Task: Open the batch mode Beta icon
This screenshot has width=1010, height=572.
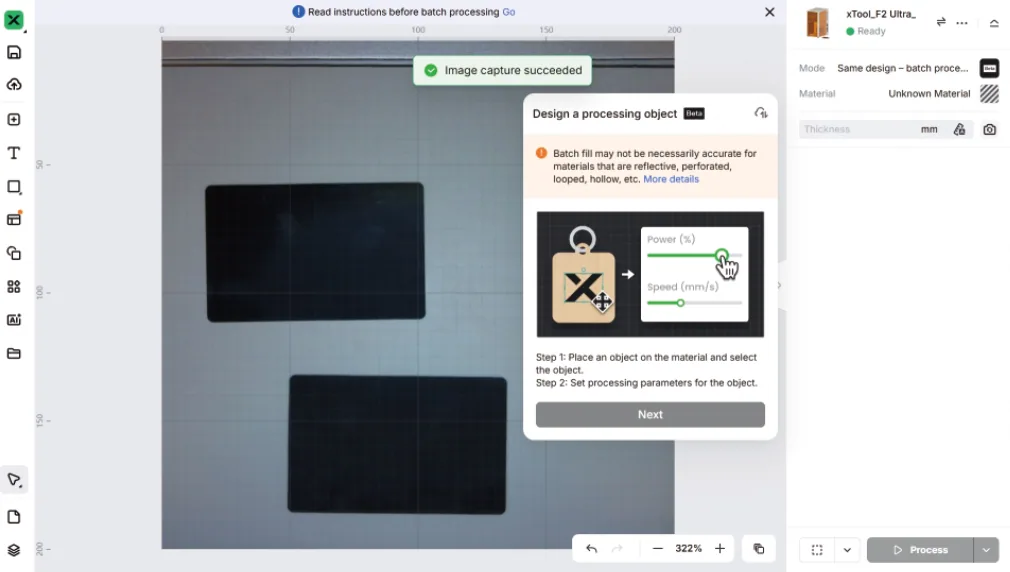Action: [x=989, y=68]
